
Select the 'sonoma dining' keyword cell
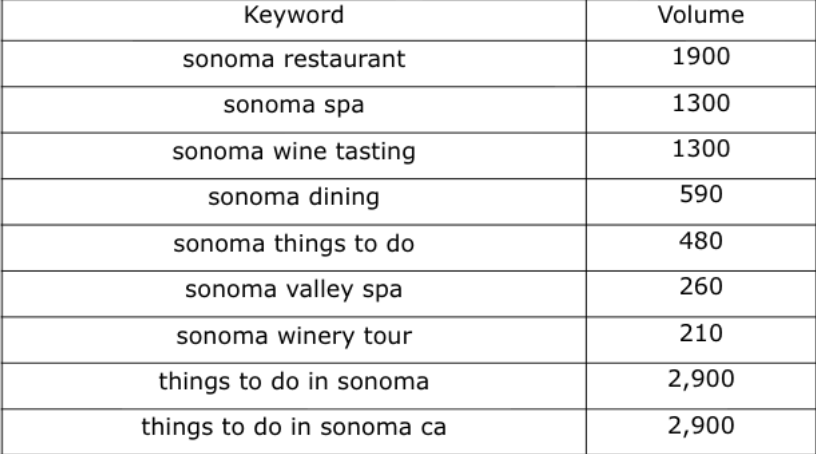pyautogui.click(x=293, y=197)
